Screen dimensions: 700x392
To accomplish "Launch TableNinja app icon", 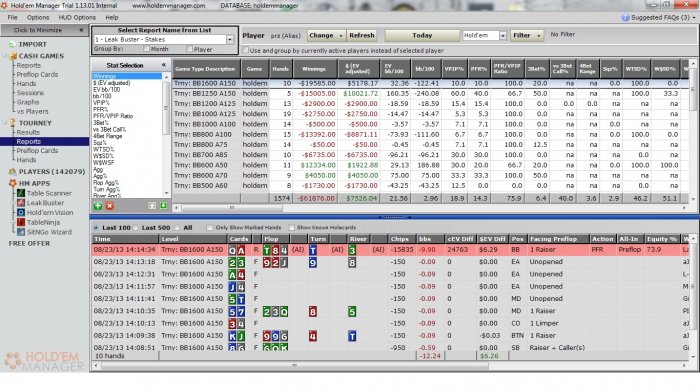I will 21,222.
